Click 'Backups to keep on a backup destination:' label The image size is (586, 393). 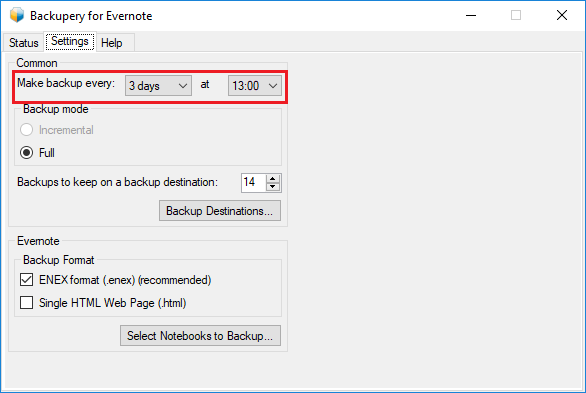pos(117,182)
